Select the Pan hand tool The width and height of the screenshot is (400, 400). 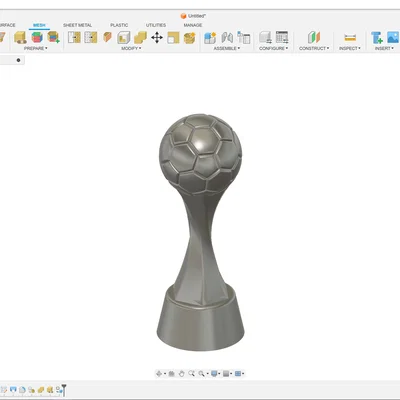181,374
